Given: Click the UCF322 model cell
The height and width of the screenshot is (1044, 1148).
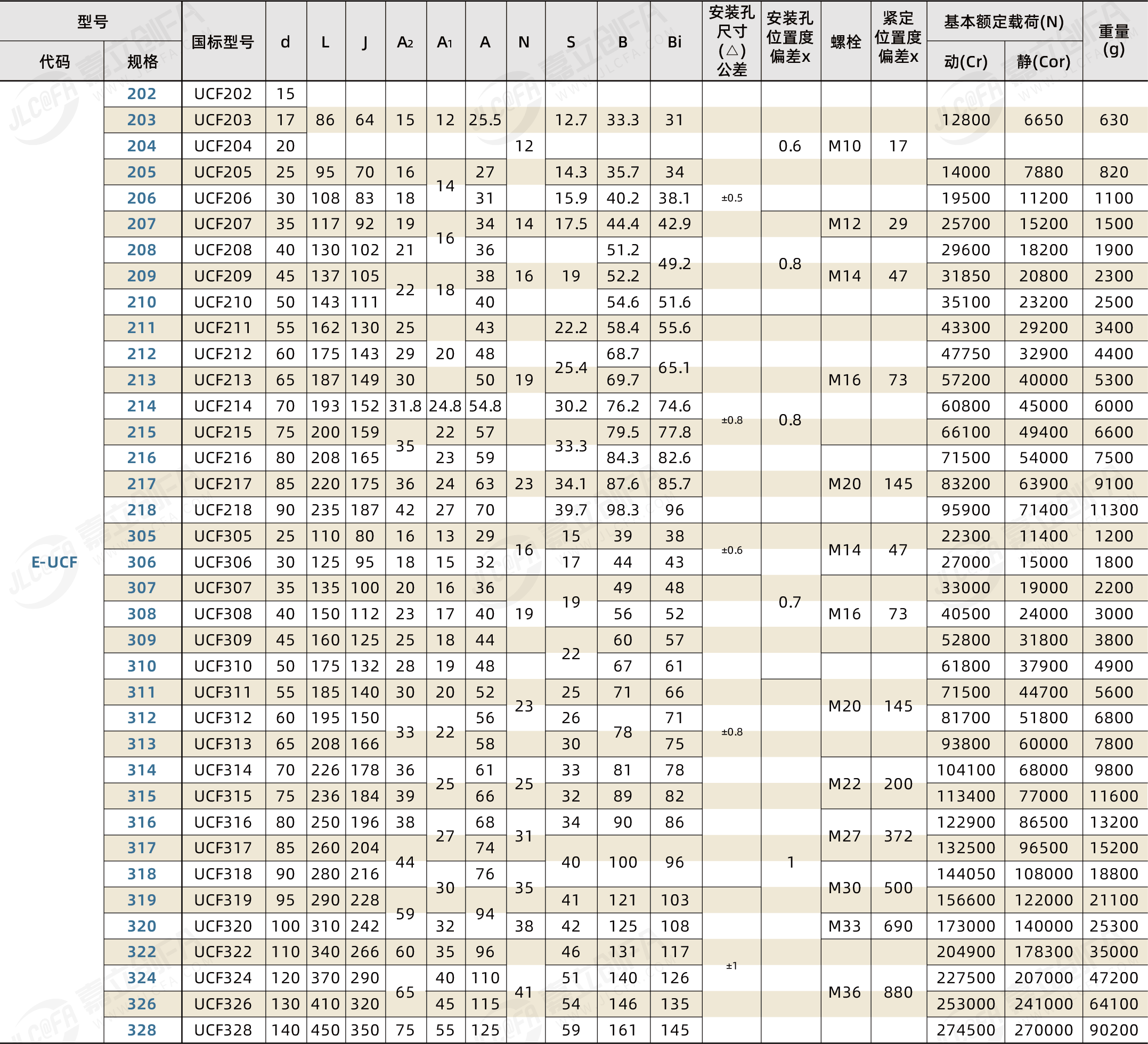Looking at the screenshot, I should 223,952.
